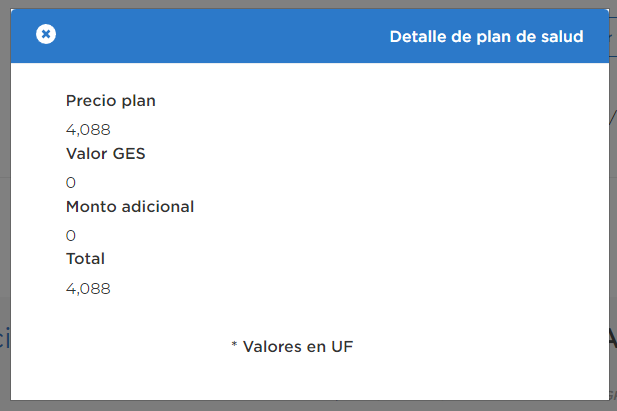
Task: Click the 0 value under Valor GES
Action: [71, 182]
